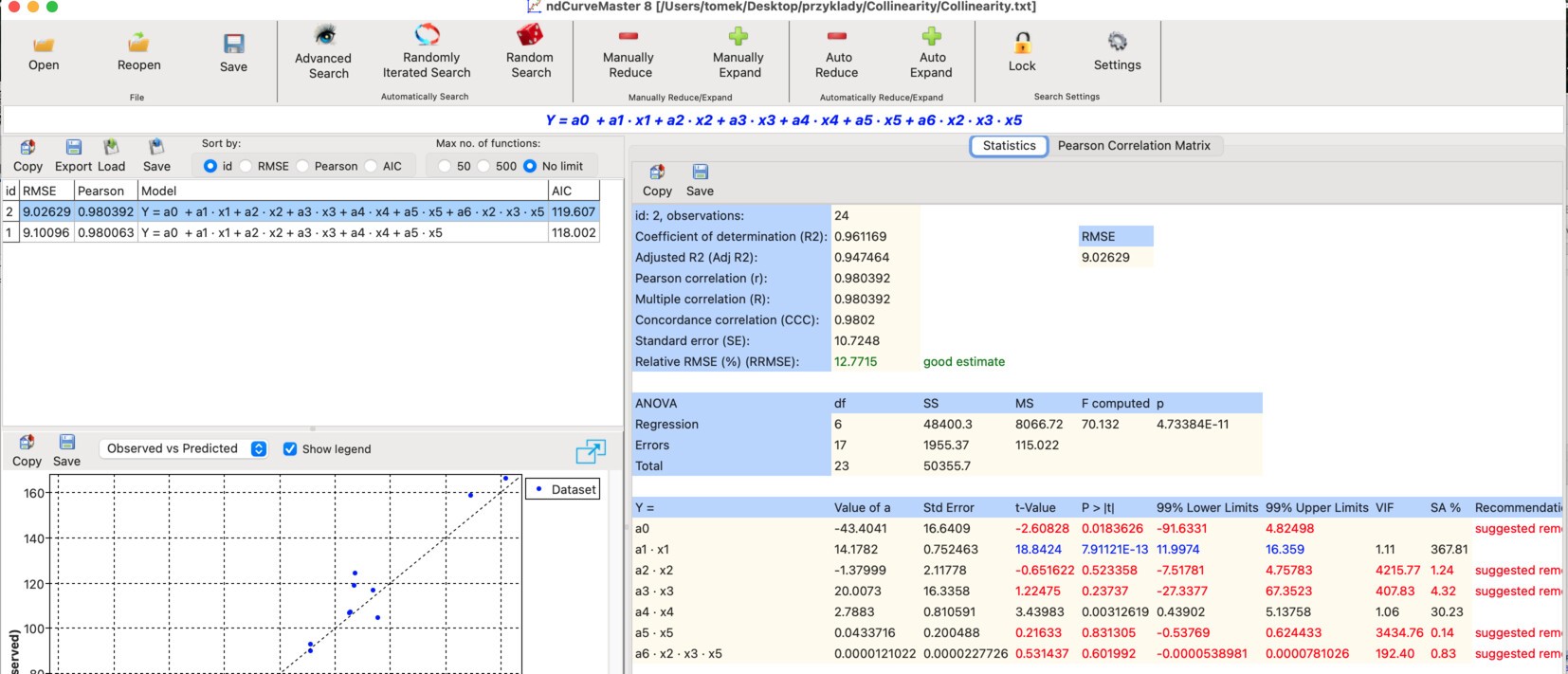Viewport: 1568px width, 674px height.
Task: Click Manually Expand plus icon
Action: (x=738, y=36)
